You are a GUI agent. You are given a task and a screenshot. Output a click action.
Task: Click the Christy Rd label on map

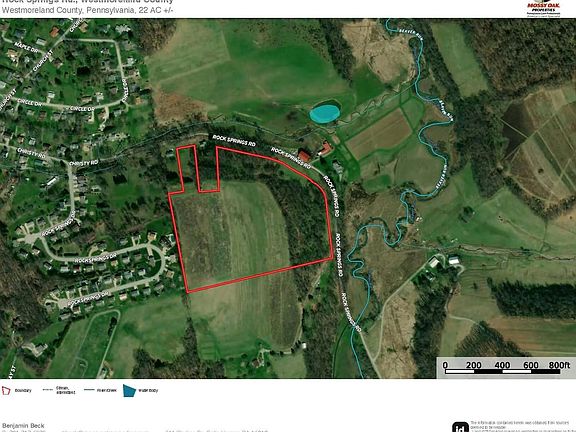click(x=84, y=163)
